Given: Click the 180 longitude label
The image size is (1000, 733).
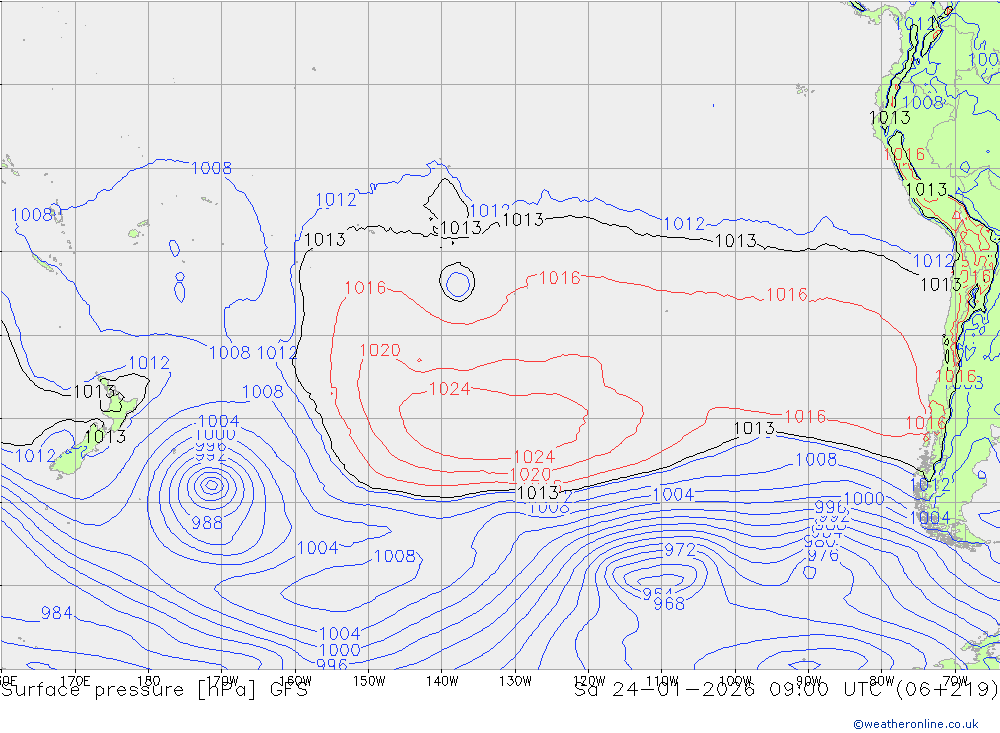Looking at the screenshot, I should [148, 680].
